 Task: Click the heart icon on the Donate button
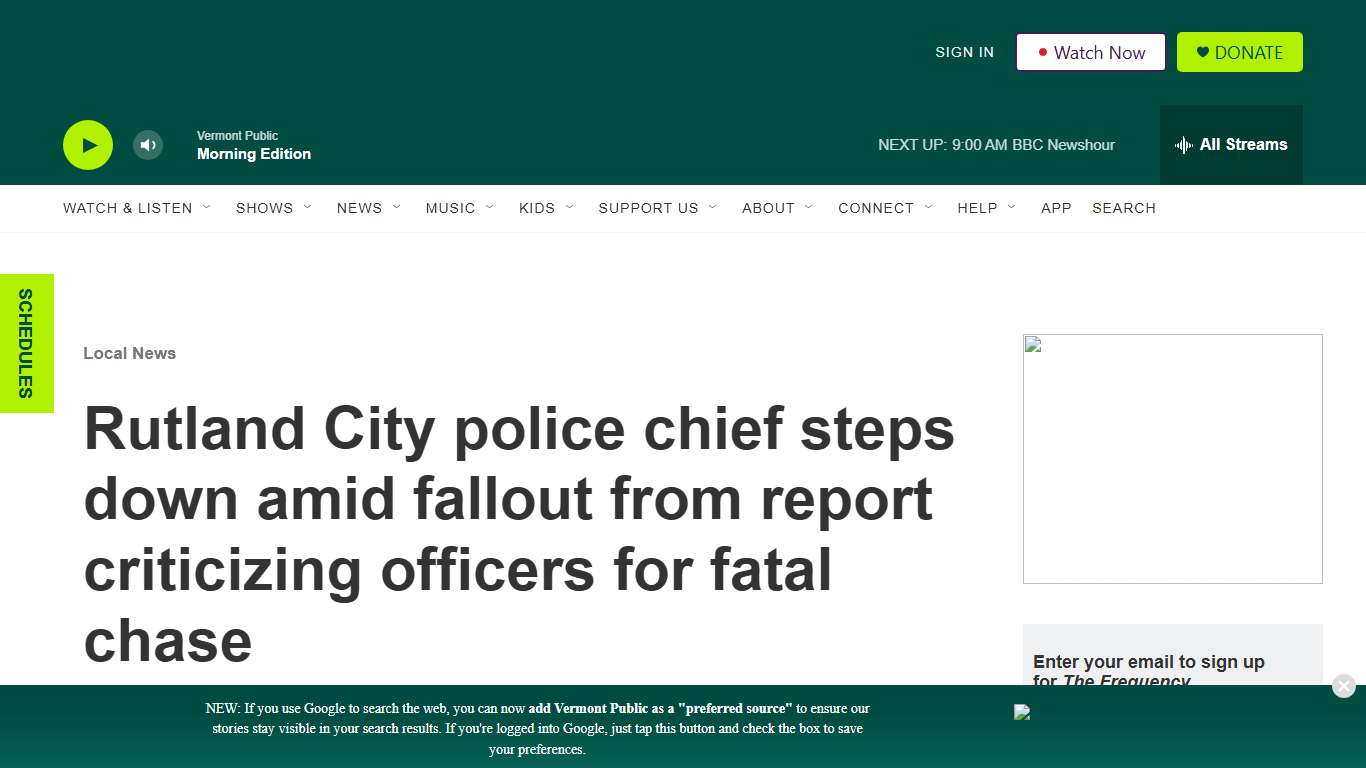[1202, 52]
